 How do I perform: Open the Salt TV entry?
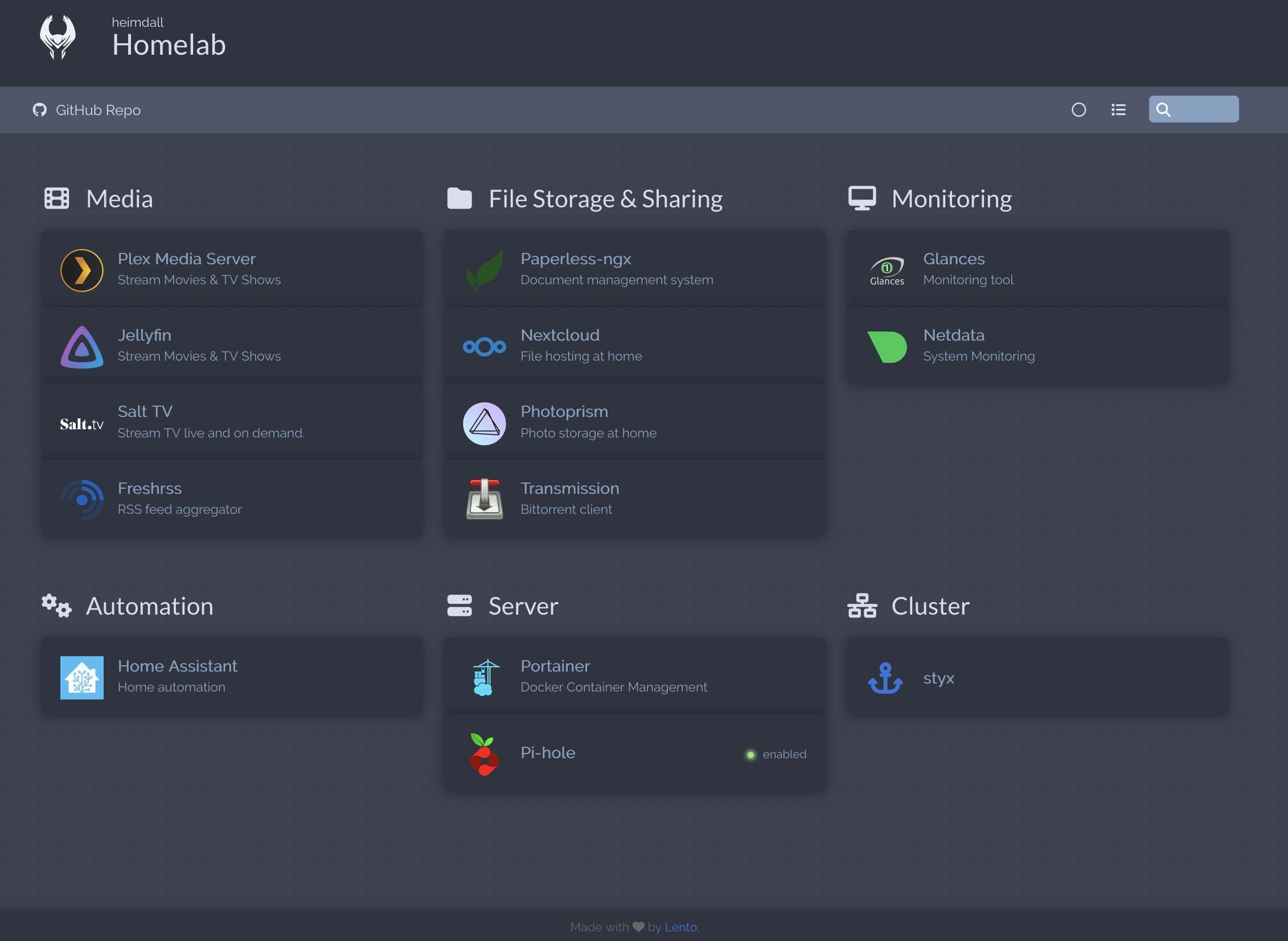[231, 422]
